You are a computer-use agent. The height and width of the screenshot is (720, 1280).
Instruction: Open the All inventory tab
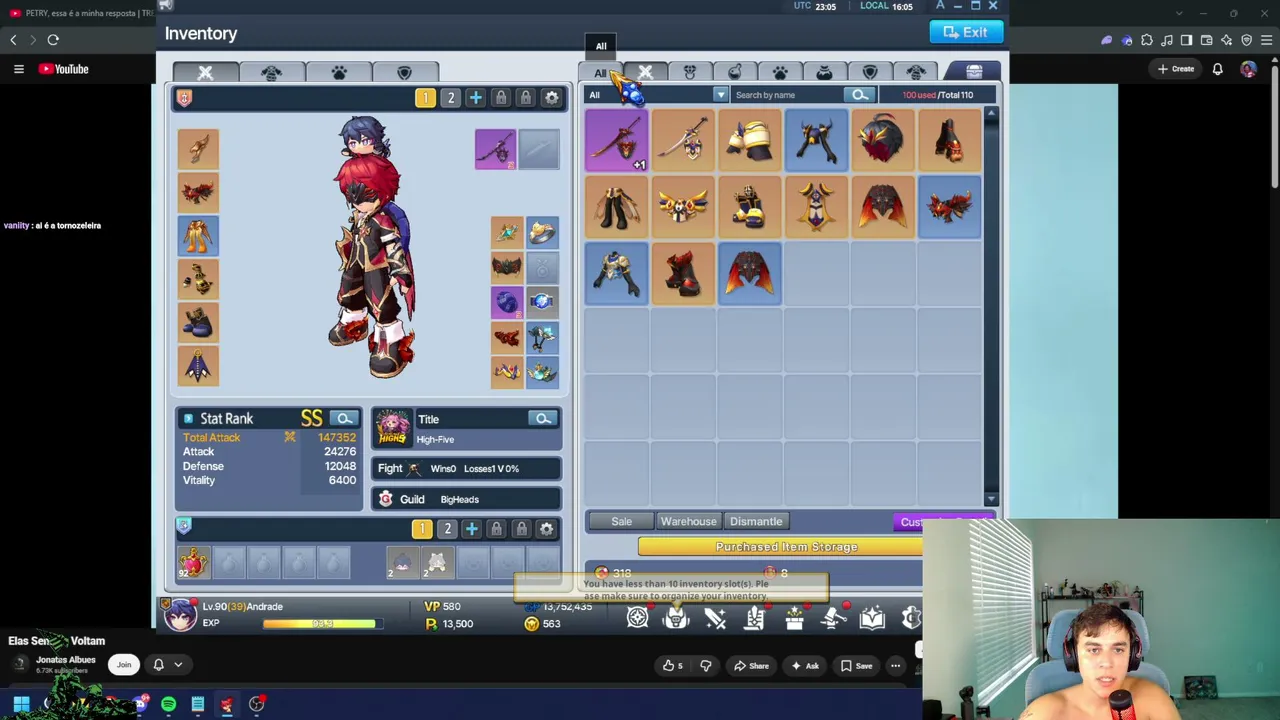point(600,72)
